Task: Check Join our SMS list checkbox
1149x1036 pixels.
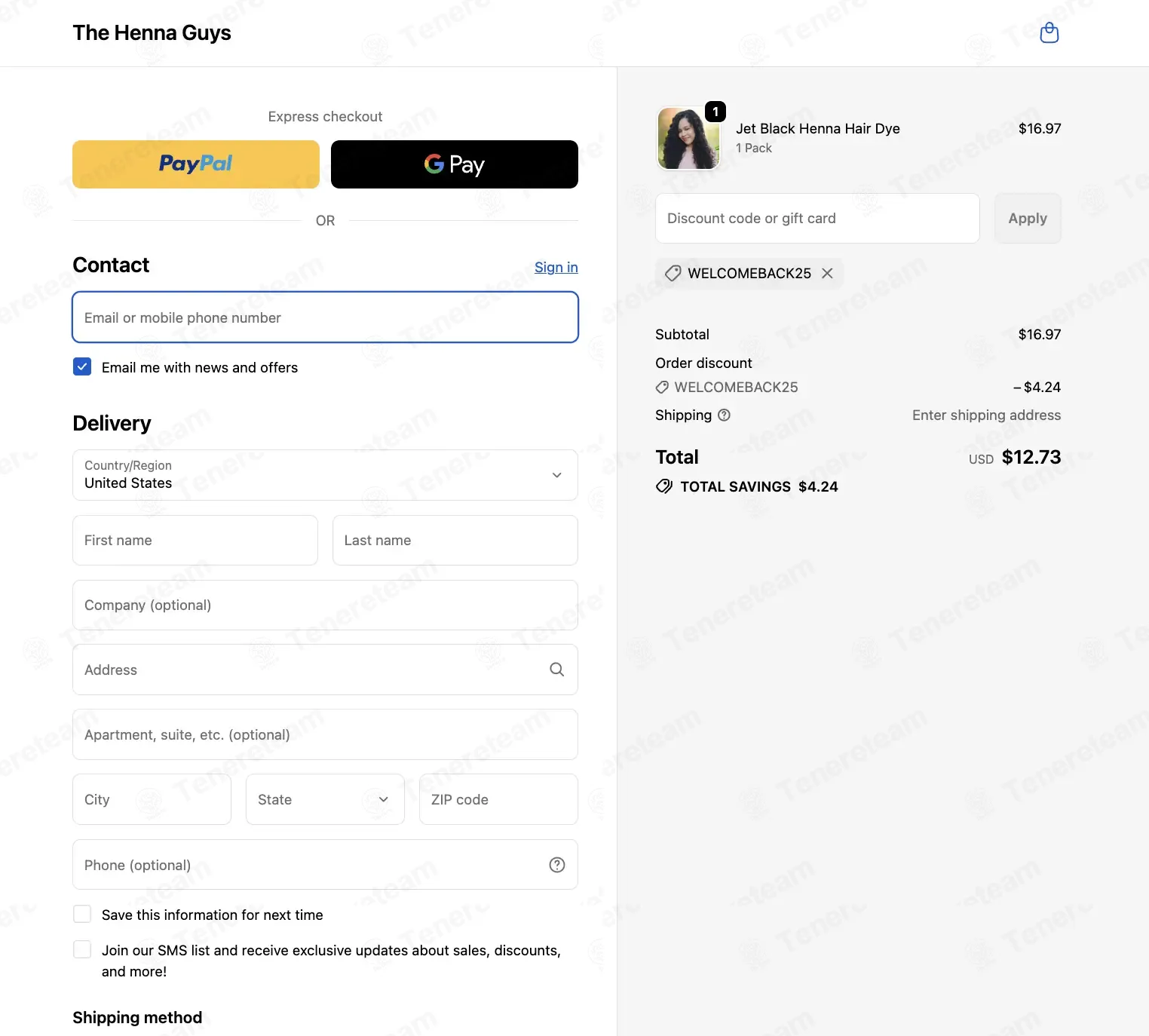Action: coord(82,950)
